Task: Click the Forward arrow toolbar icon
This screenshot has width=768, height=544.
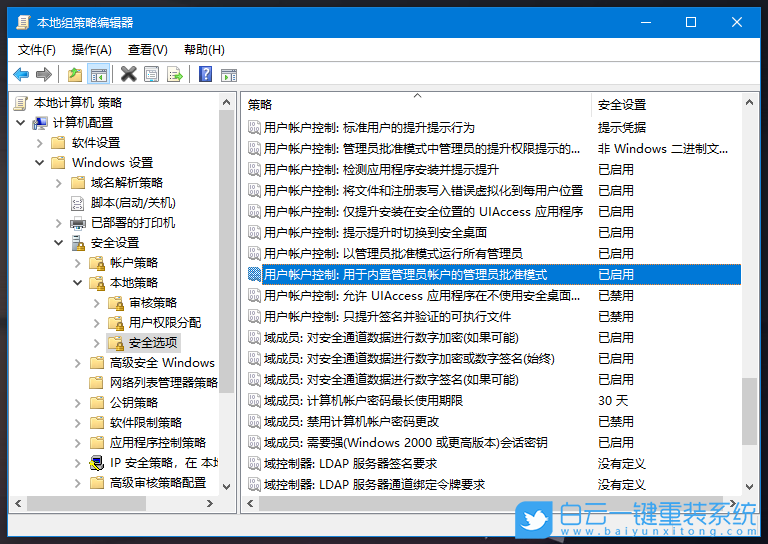Action: pyautogui.click(x=44, y=75)
